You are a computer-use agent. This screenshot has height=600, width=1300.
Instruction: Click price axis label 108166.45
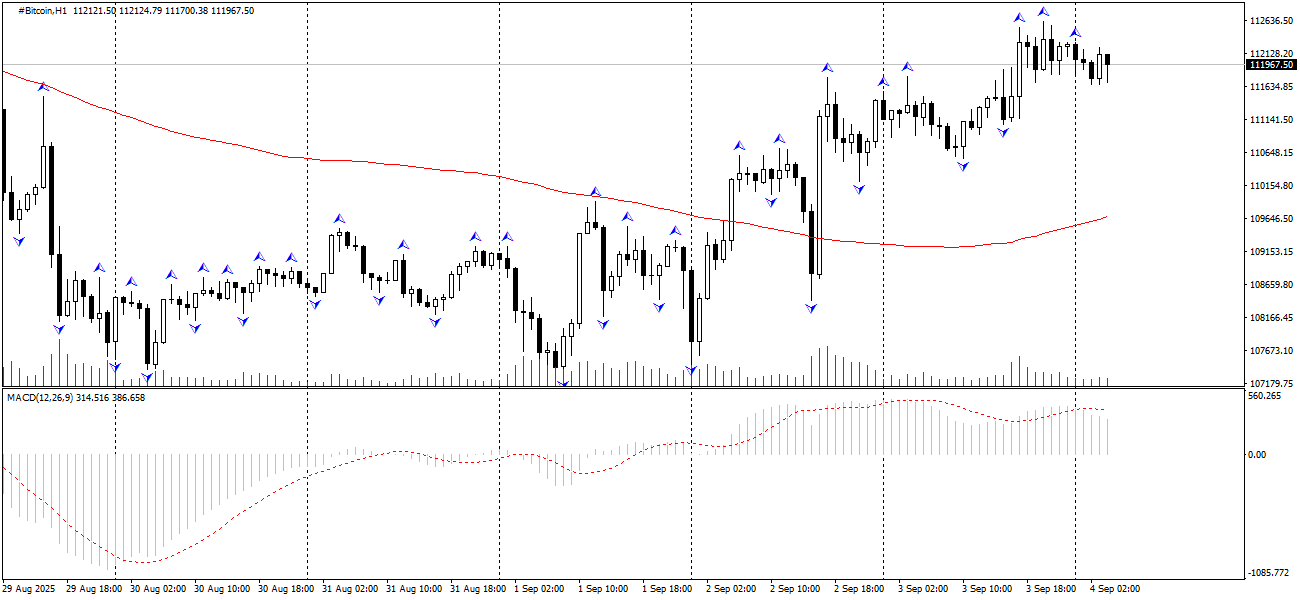[x=1270, y=318]
